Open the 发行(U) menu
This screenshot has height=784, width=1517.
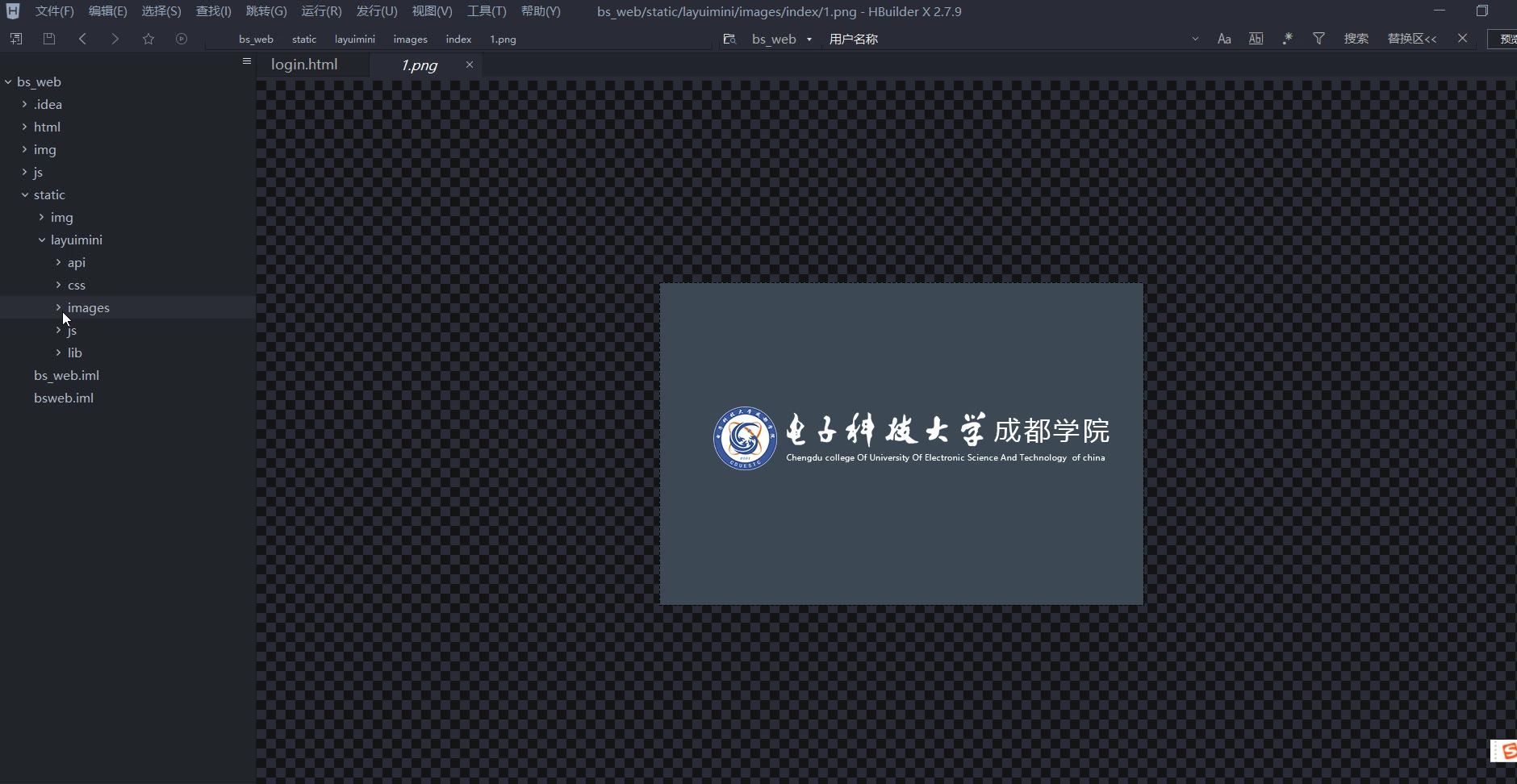pos(377,11)
